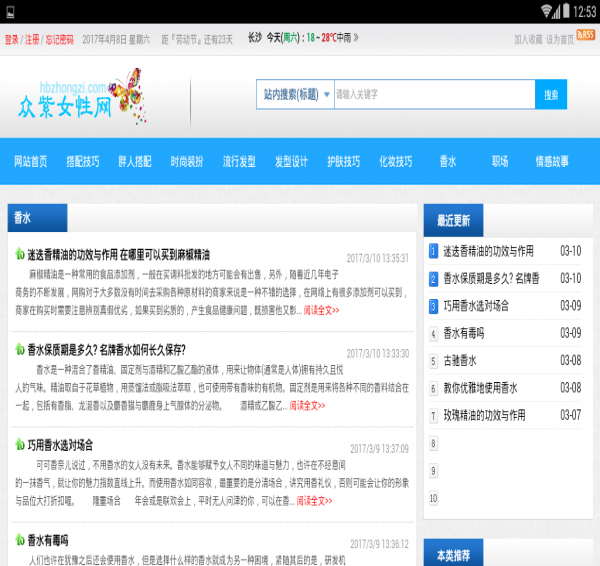The image size is (600, 566).
Task: Click the 众紫女性网 butterfly logo
Action: tap(82, 97)
